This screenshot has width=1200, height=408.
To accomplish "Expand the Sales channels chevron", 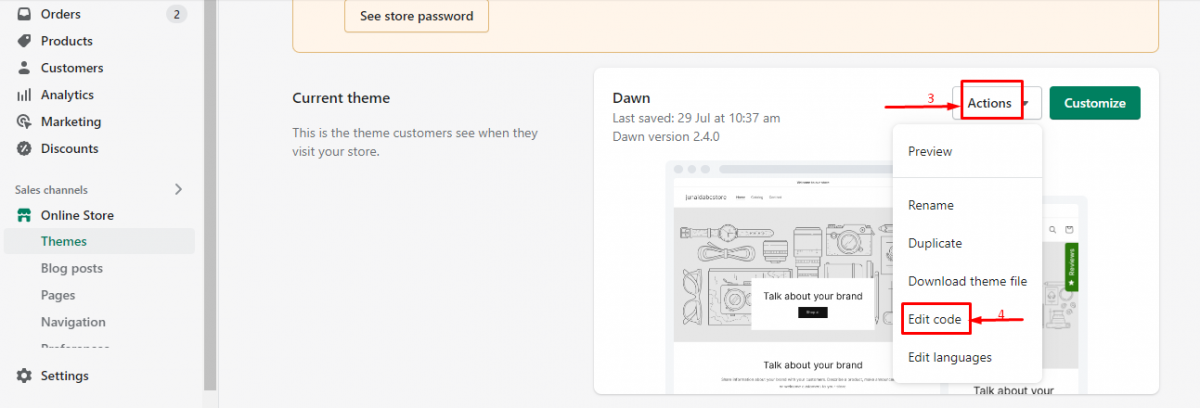I will [x=179, y=189].
